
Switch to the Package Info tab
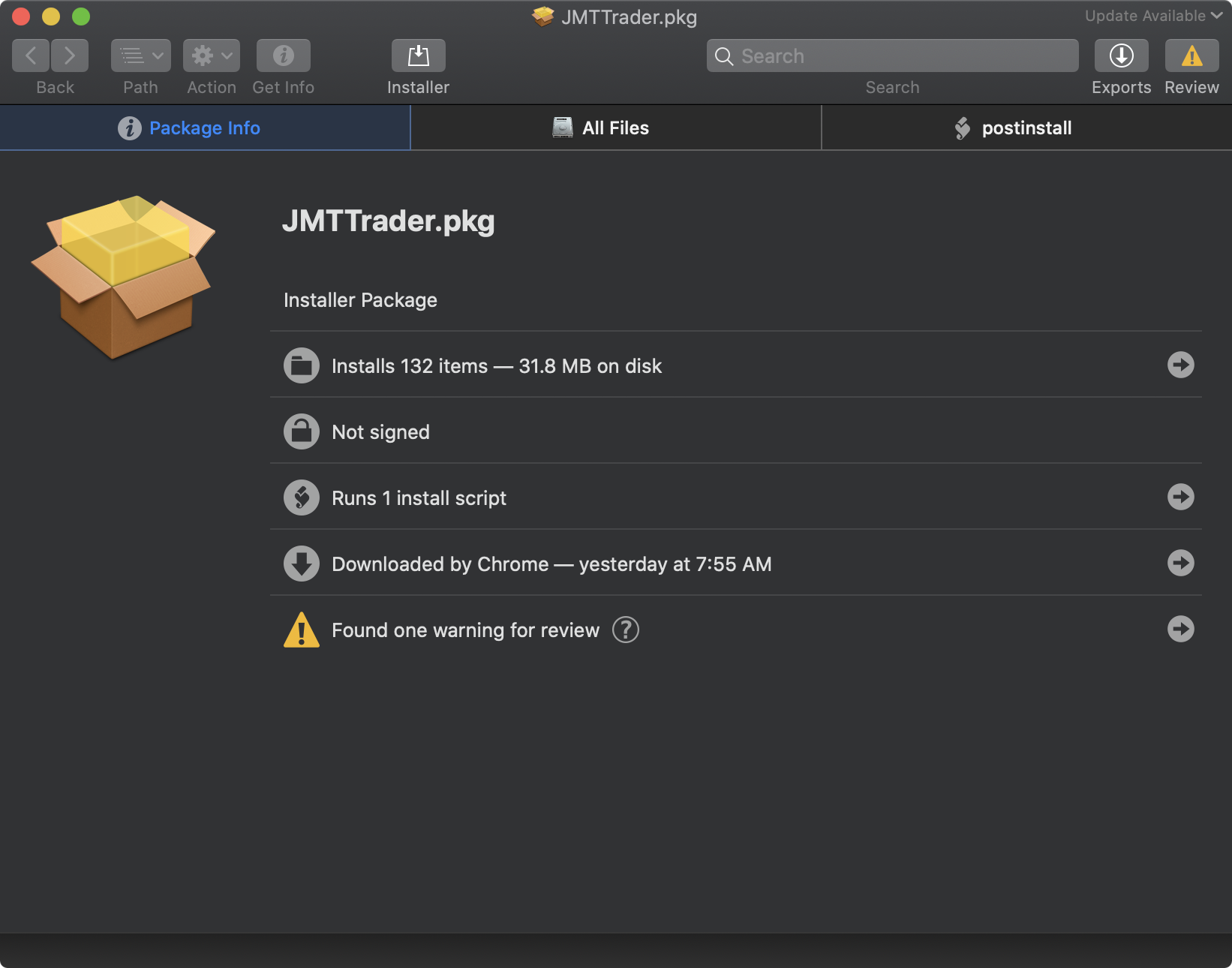pyautogui.click(x=205, y=128)
